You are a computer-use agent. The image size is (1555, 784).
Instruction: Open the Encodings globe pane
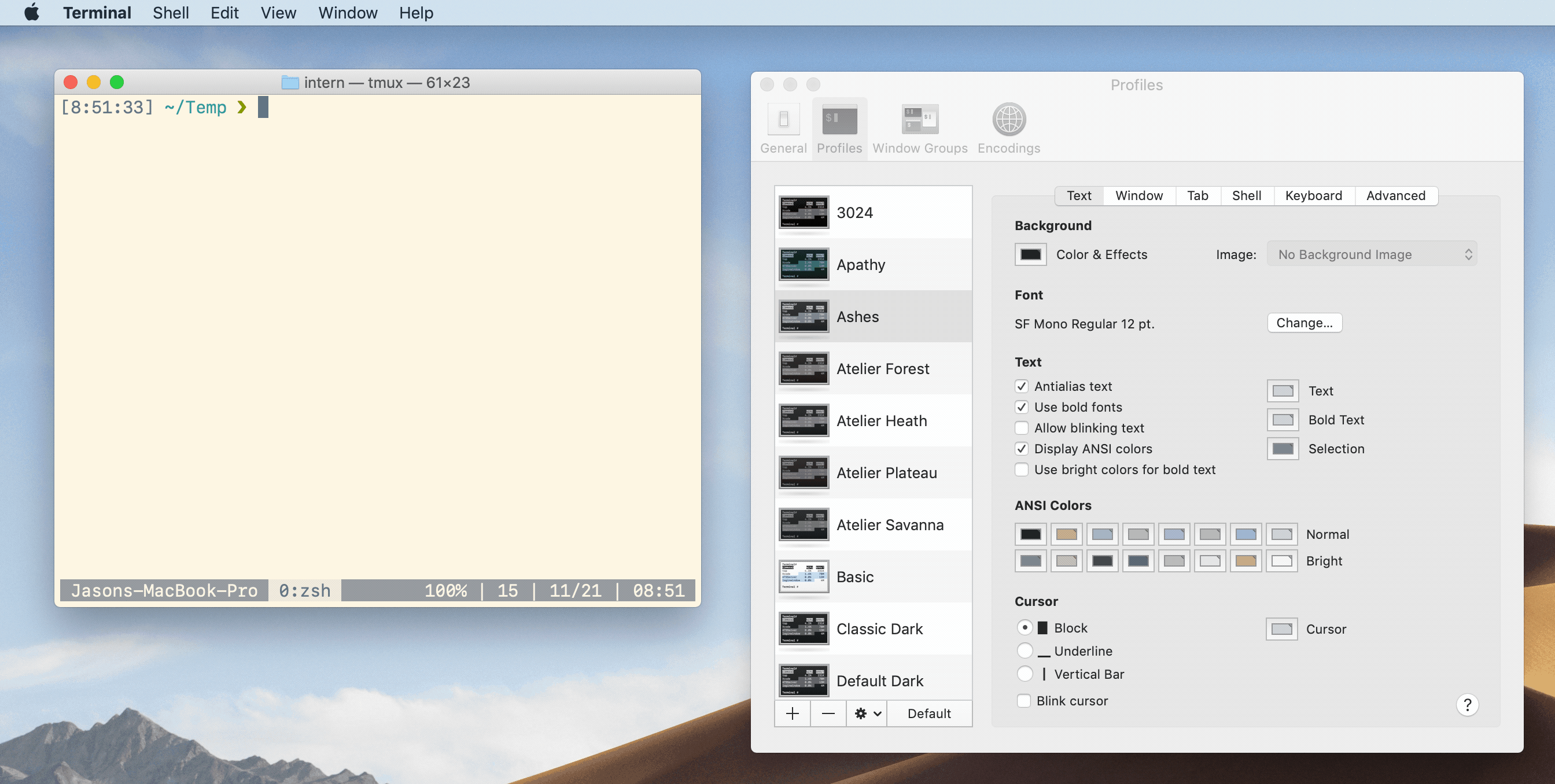pyautogui.click(x=1008, y=128)
